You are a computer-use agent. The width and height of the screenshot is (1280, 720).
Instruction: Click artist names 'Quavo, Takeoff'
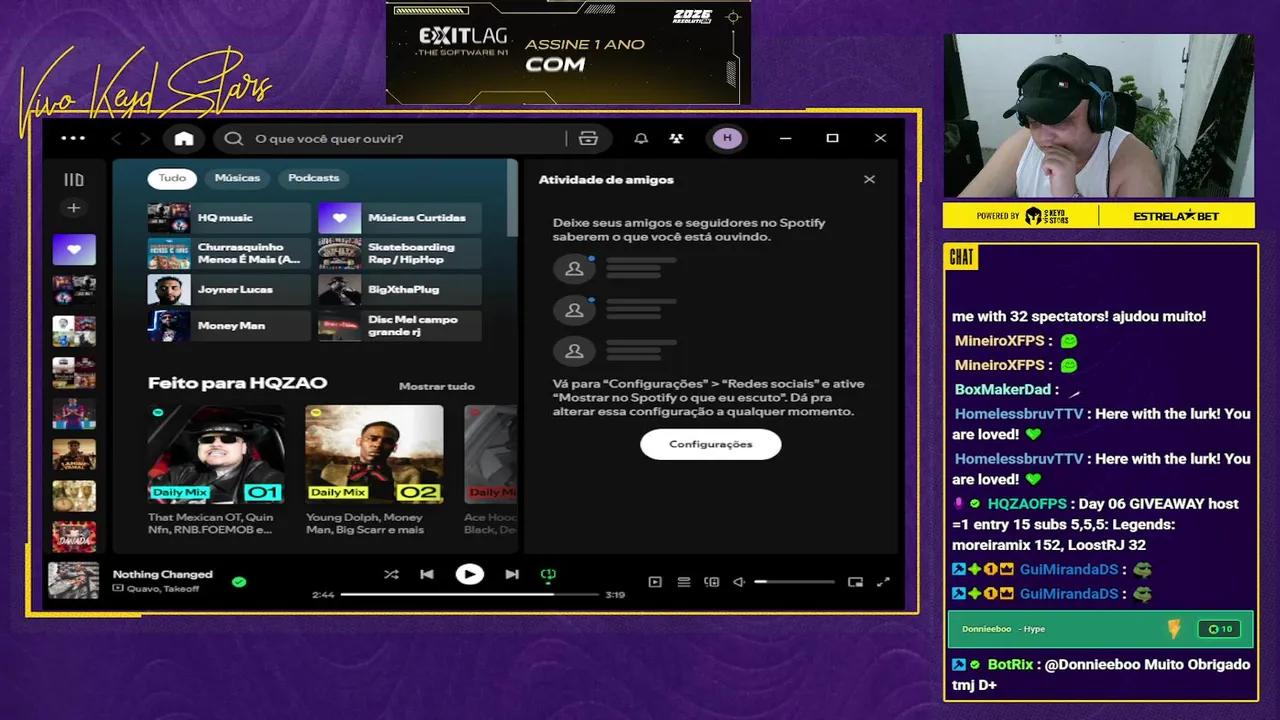point(162,589)
